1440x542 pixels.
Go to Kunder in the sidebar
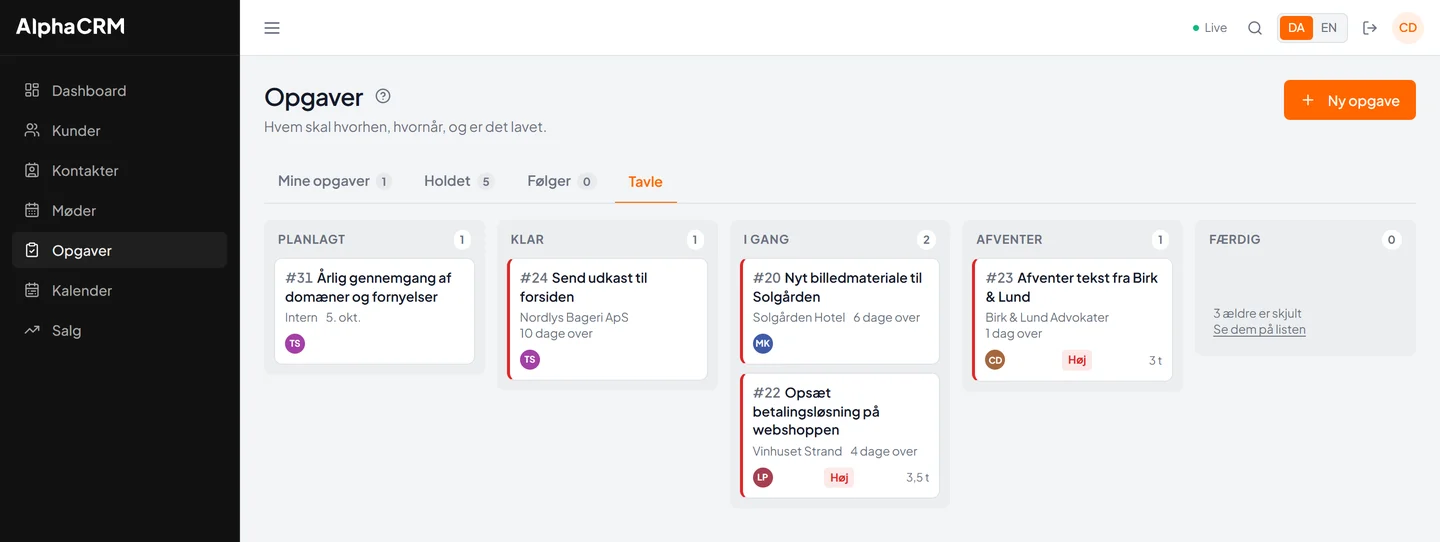(119, 130)
